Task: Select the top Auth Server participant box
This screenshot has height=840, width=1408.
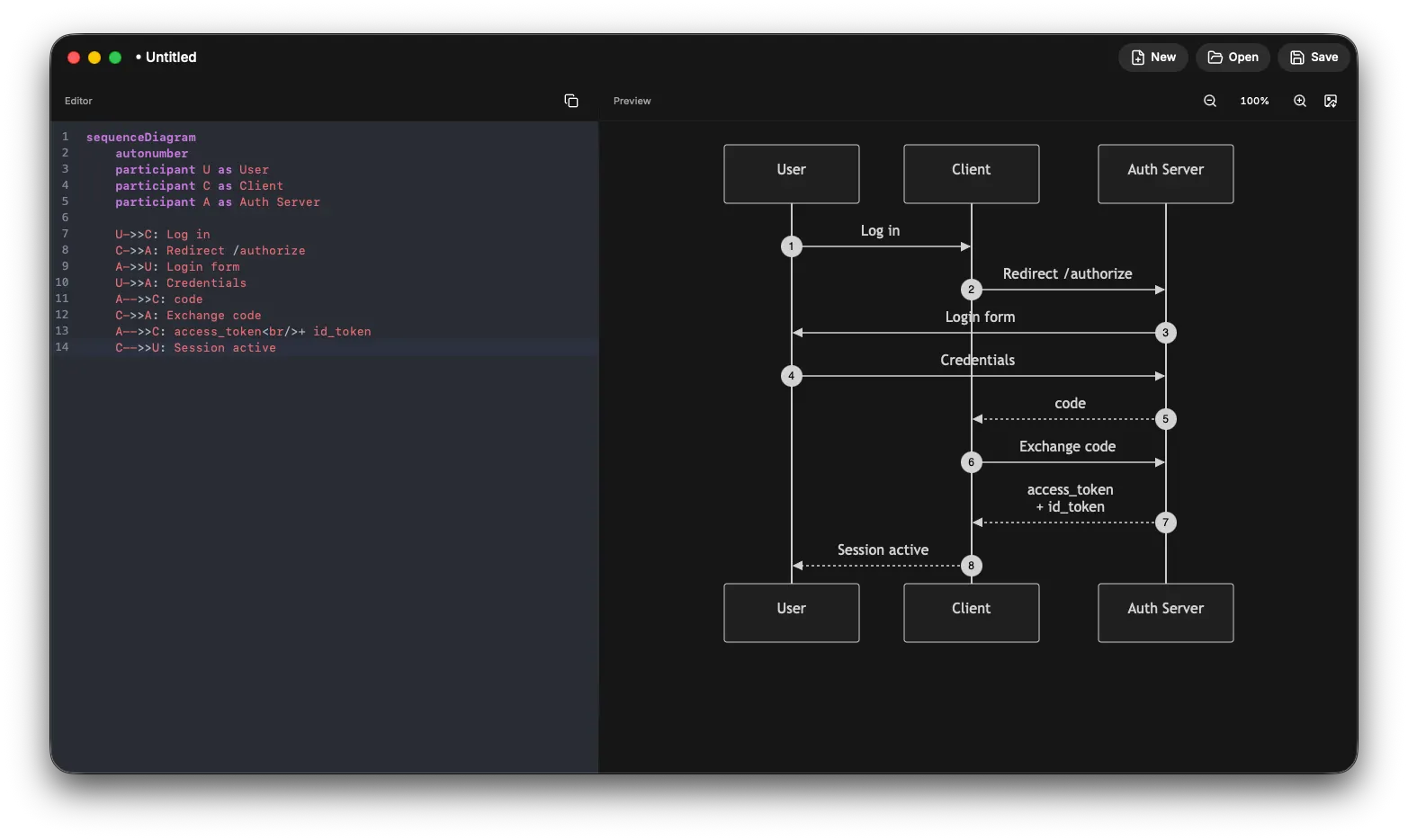Action: coord(1165,174)
